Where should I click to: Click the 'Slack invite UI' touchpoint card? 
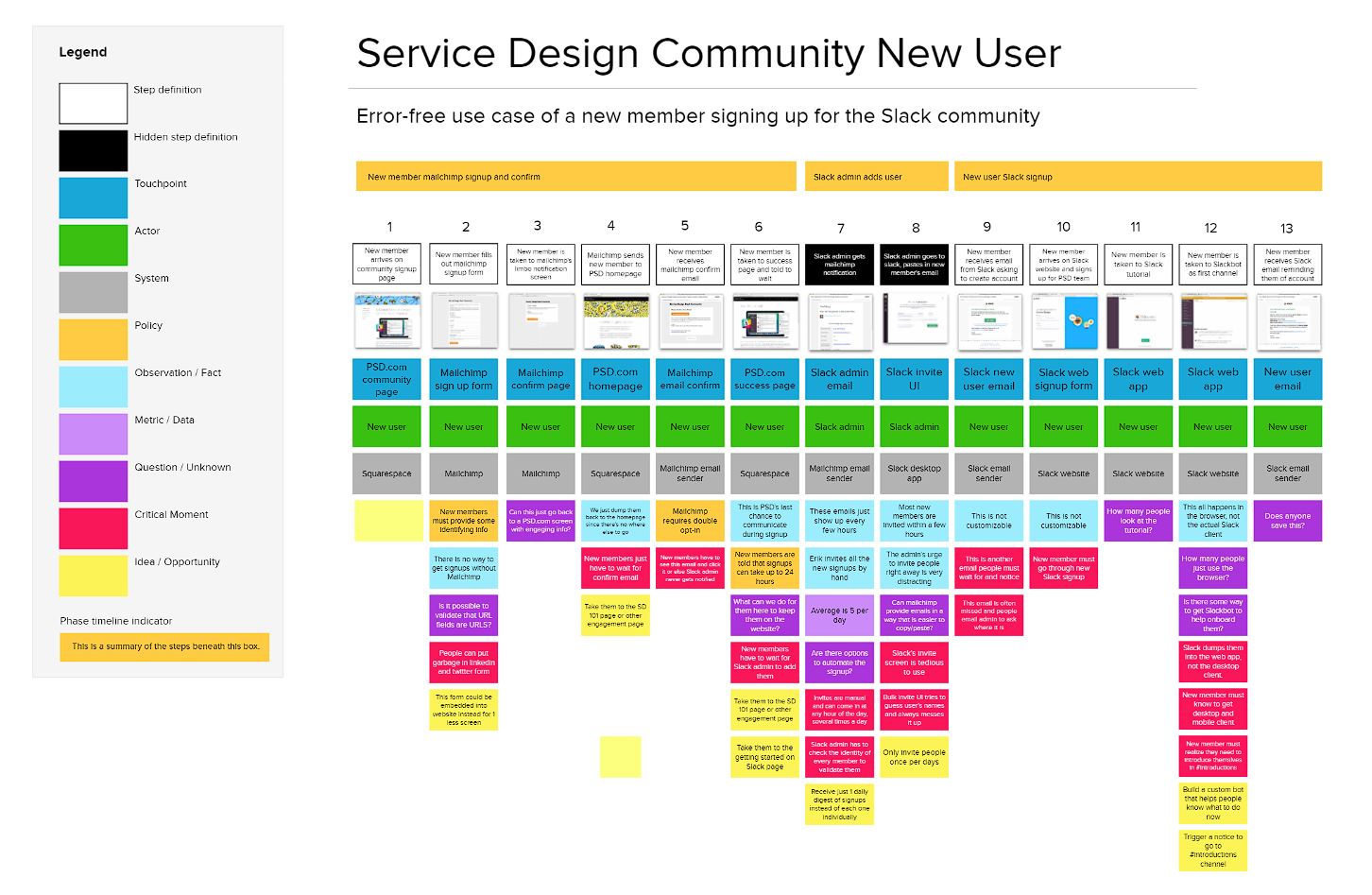[915, 379]
